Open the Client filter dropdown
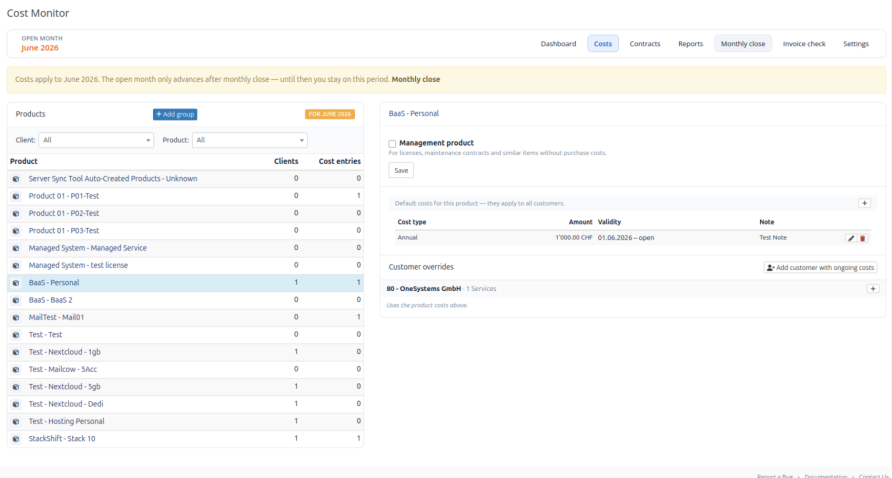The image size is (892, 478). [96, 140]
